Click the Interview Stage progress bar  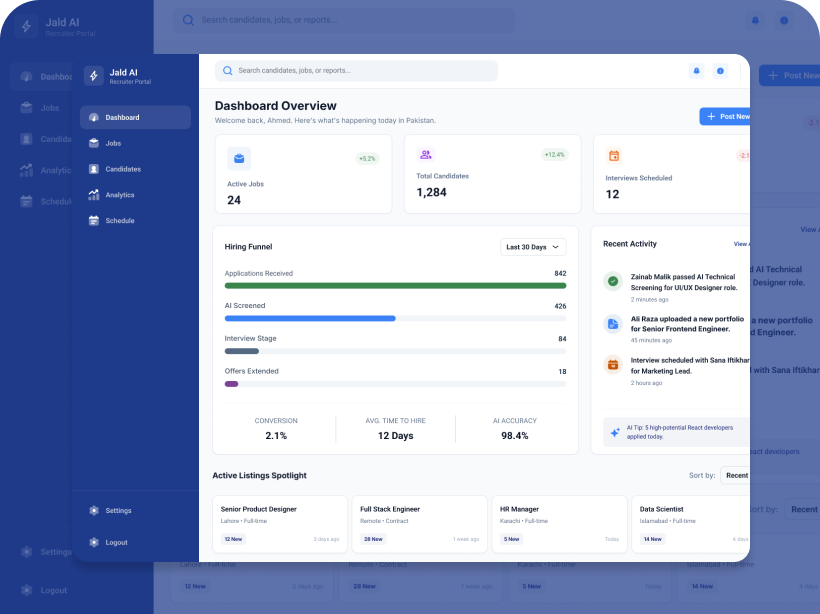[x=395, y=351]
